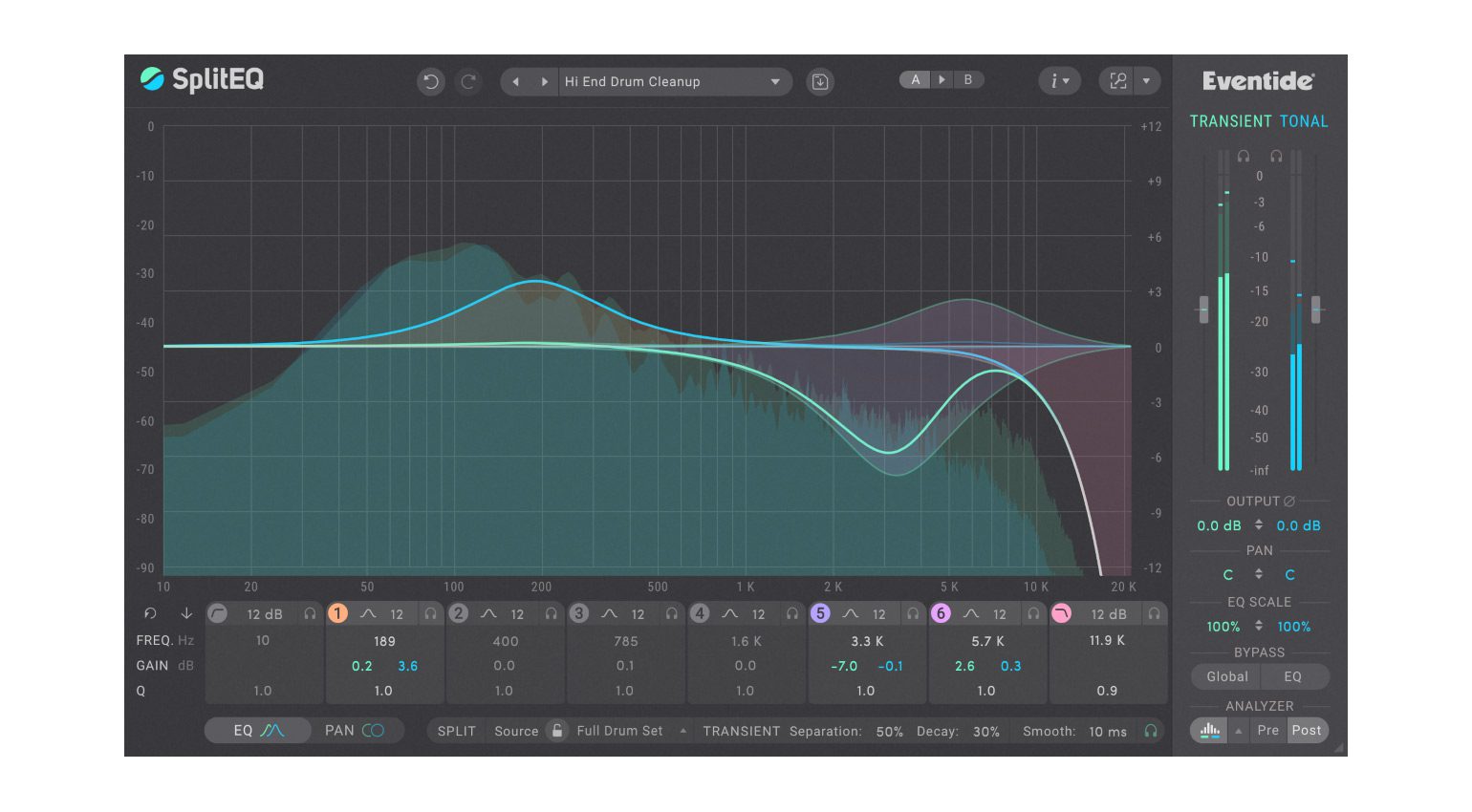Change band 6 filter shape icon
The image size is (1472, 812).
(x=971, y=614)
